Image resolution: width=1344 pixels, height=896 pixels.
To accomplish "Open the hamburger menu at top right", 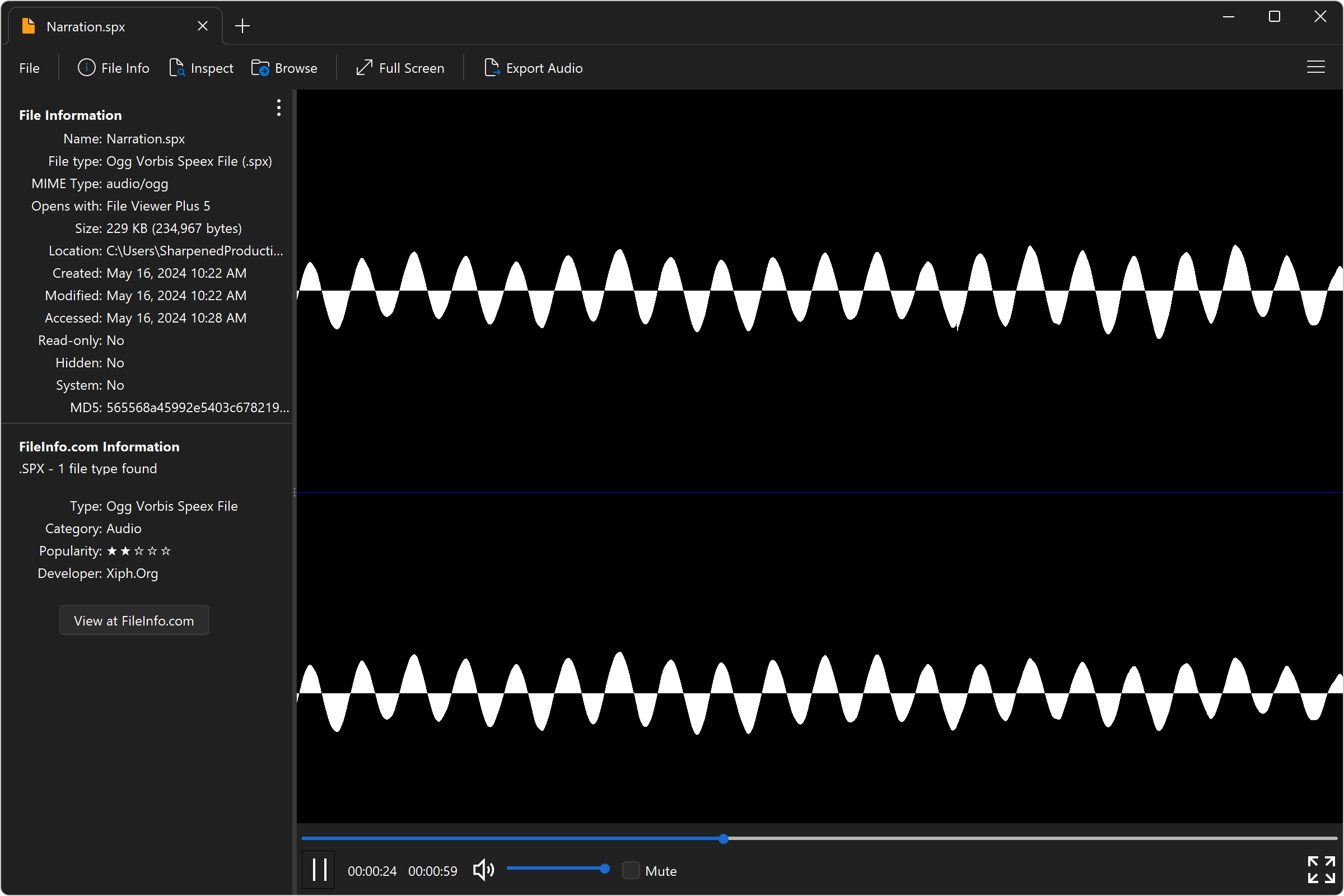I will 1315,67.
